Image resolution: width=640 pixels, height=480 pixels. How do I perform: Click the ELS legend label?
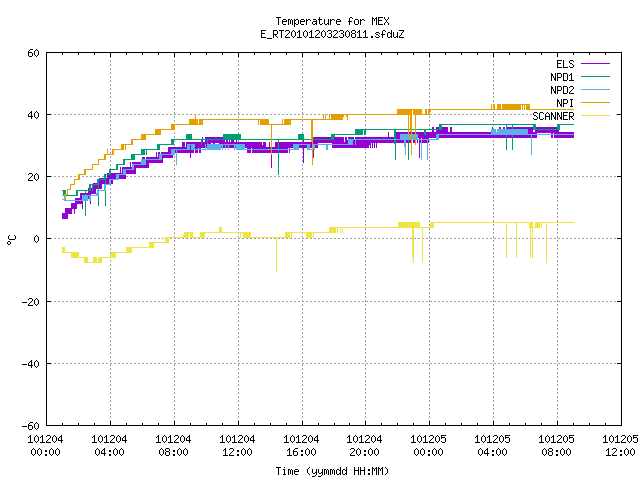(565, 64)
